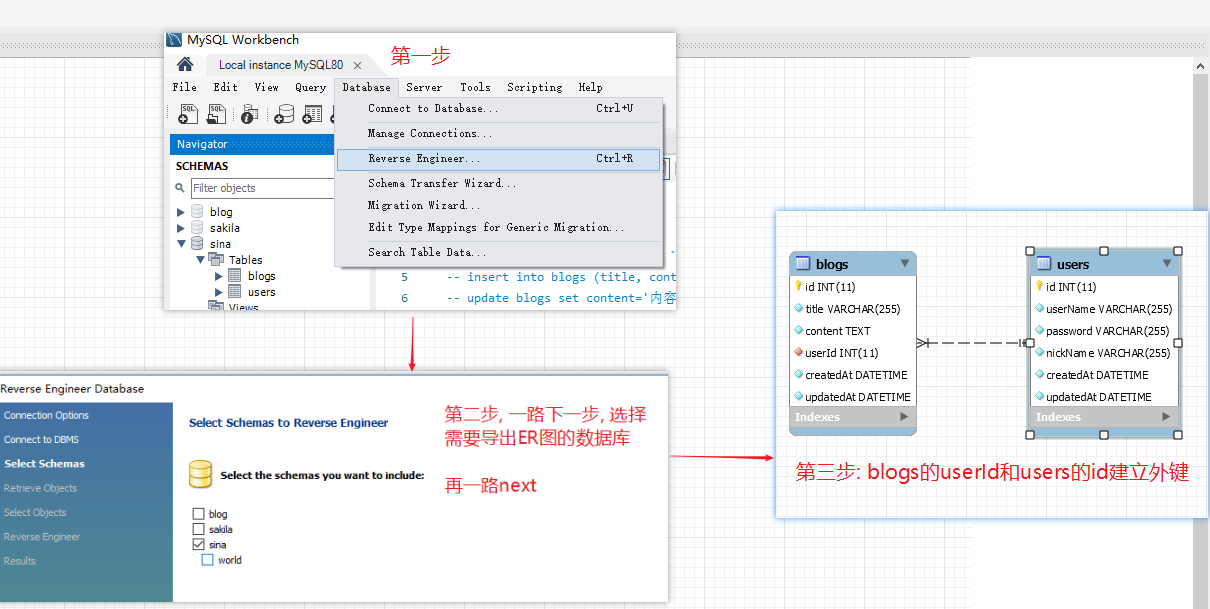The height and width of the screenshot is (609, 1210).
Task: Go to Results wizard step
Action: click(x=20, y=561)
